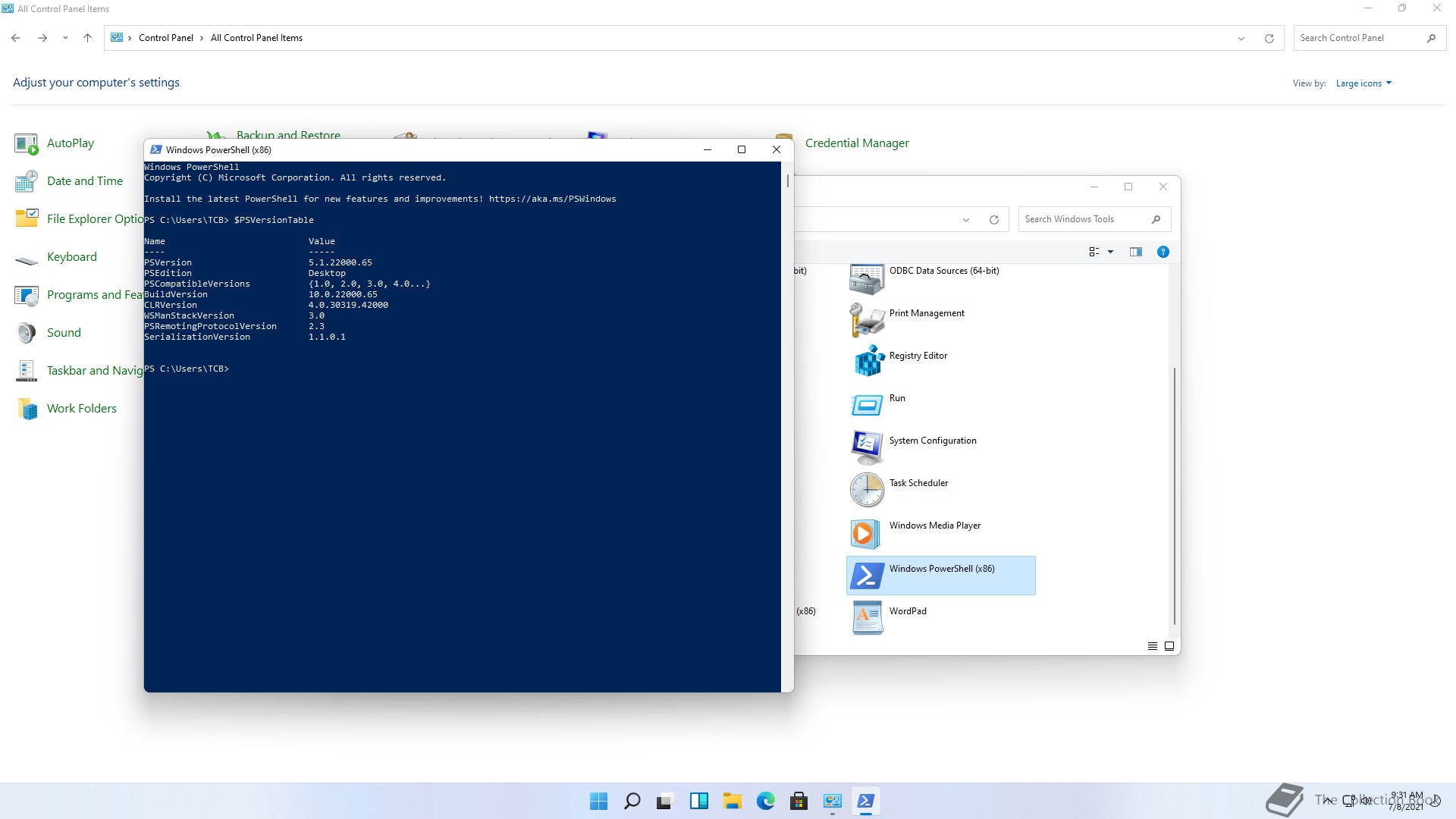Expand breadcrumb chevron after Control Panel

click(x=201, y=38)
